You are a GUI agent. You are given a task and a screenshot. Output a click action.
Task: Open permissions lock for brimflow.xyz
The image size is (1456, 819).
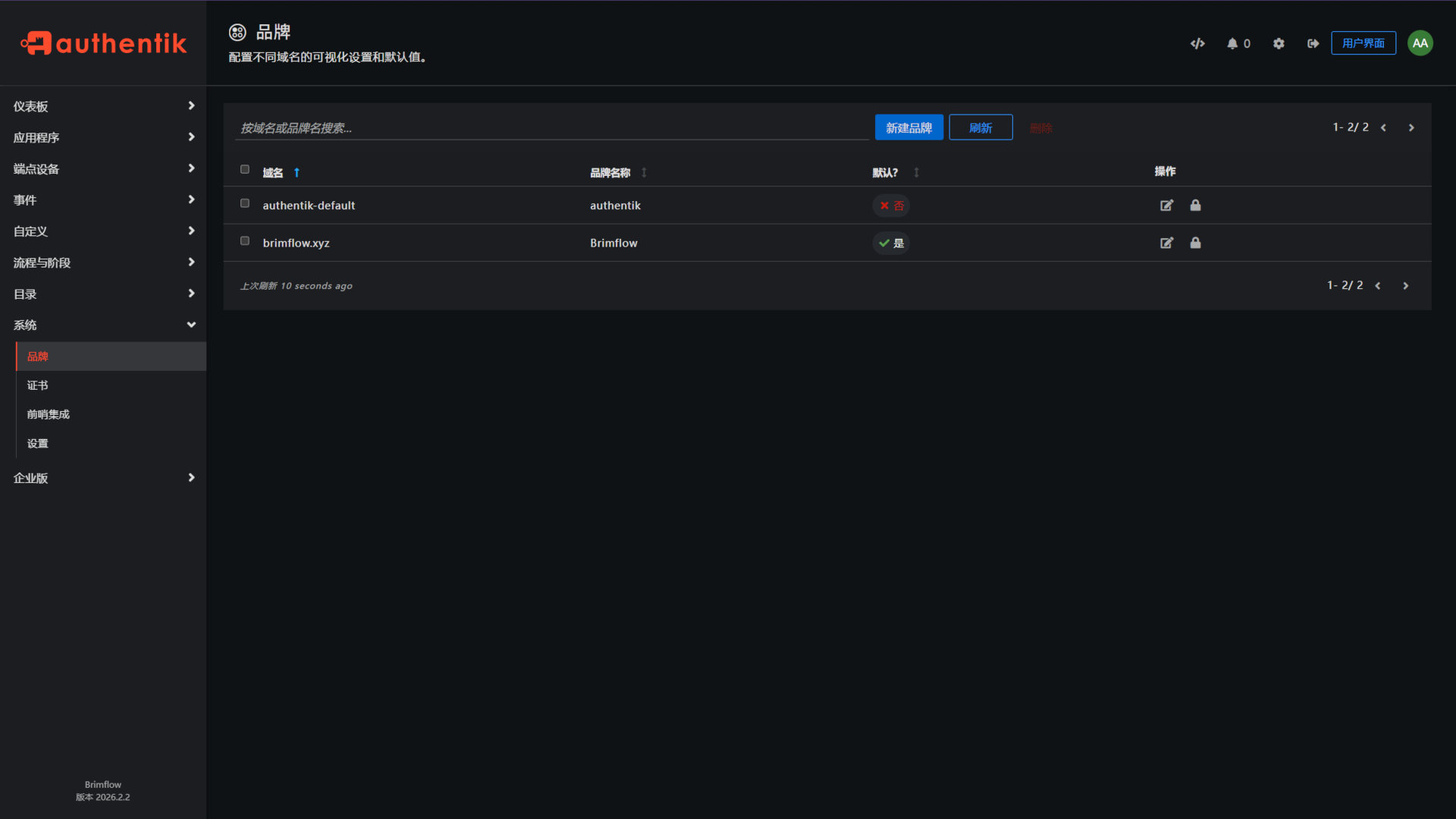pos(1195,243)
